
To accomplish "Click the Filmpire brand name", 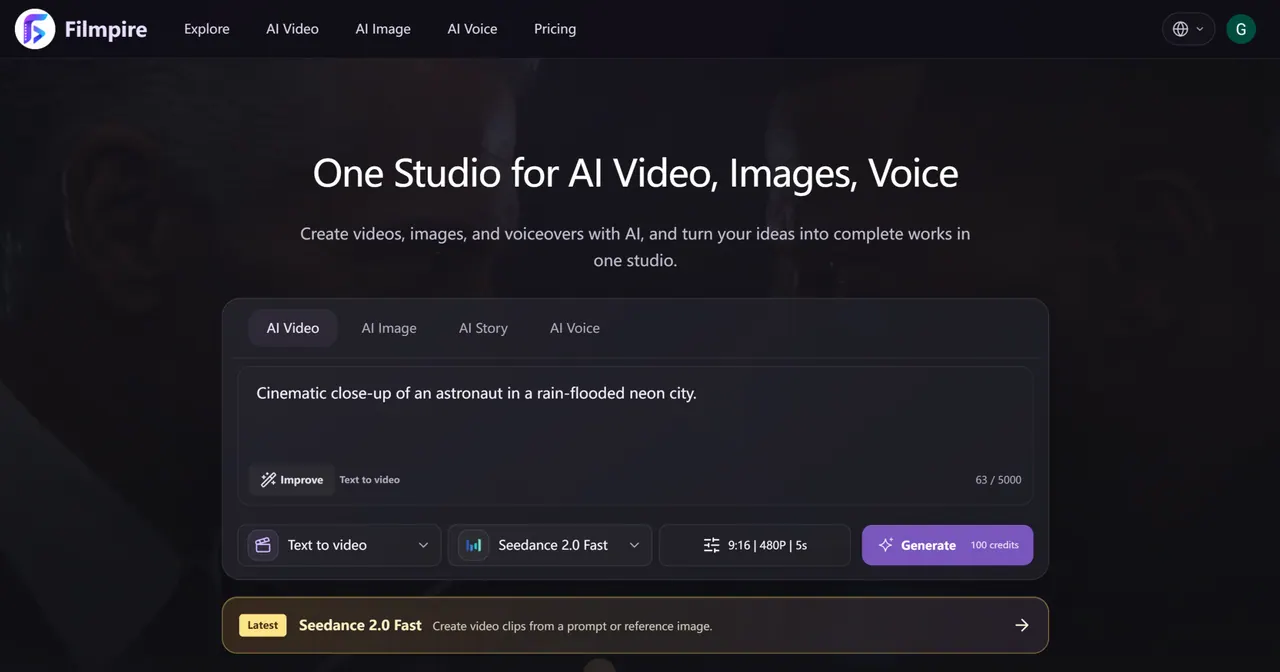I will [x=106, y=30].
